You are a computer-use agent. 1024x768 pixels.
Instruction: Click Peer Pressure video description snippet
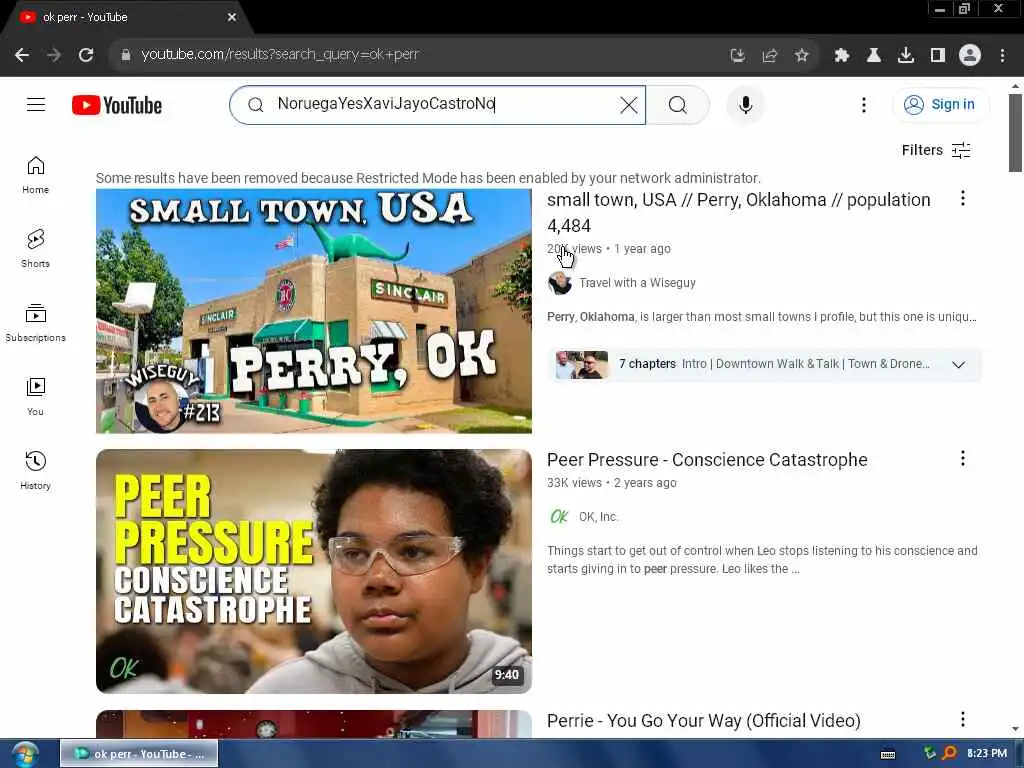(762, 560)
